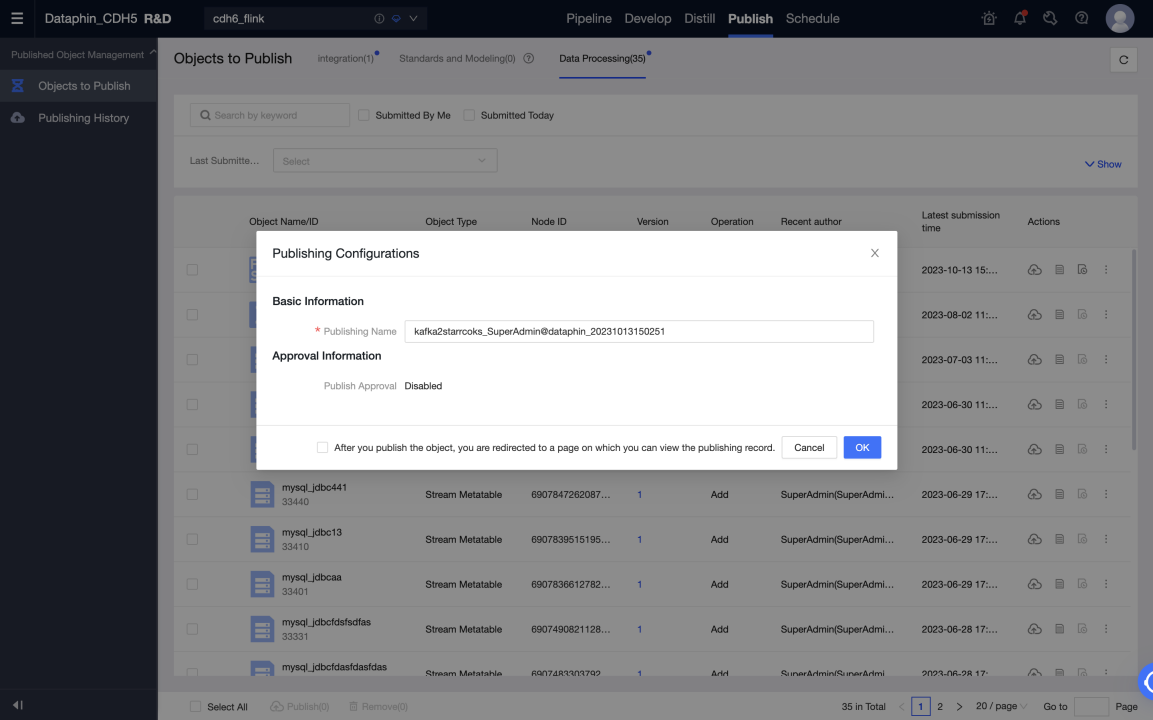Image resolution: width=1153 pixels, height=720 pixels.
Task: View details of mysql_jdbc13 via document icon
Action: pyautogui.click(x=1059, y=539)
